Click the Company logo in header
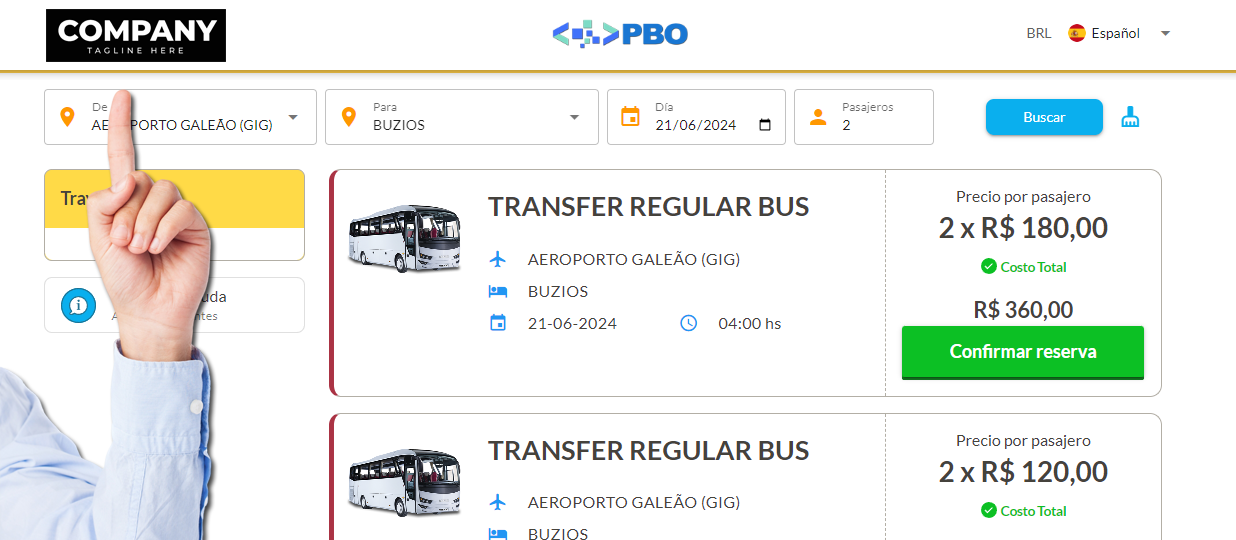This screenshot has width=1236, height=540. [x=136, y=35]
